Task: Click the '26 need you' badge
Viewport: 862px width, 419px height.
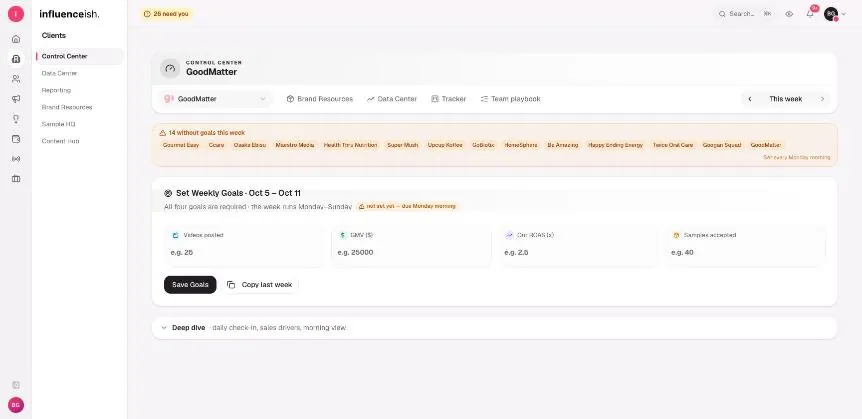Action: [166, 14]
